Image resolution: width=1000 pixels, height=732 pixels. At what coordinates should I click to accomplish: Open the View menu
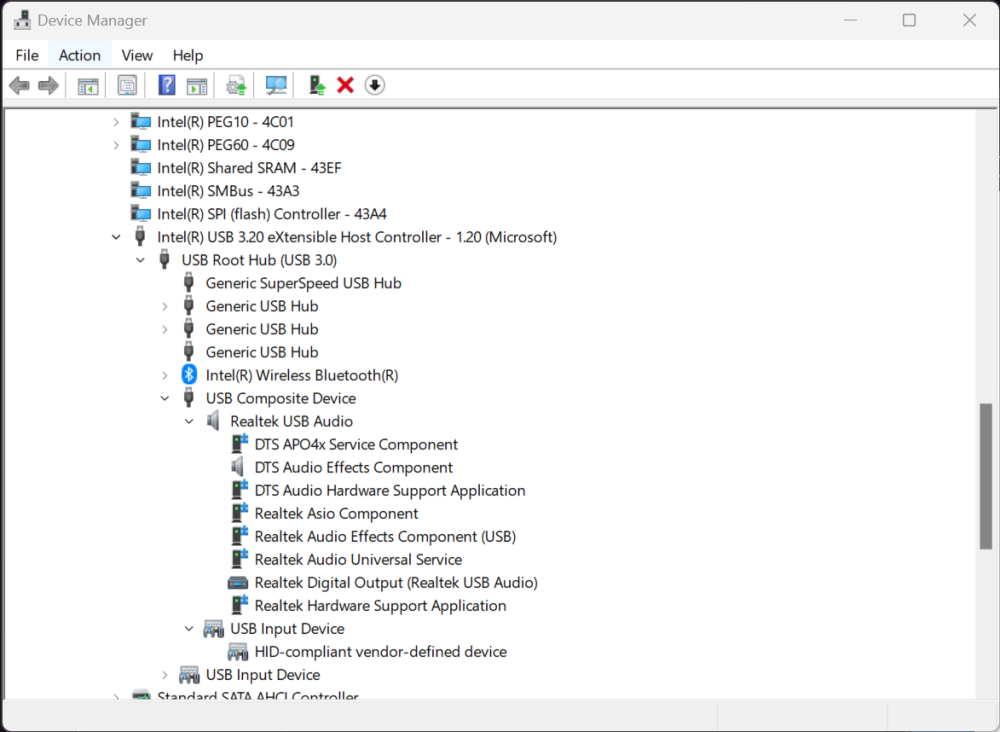[x=136, y=55]
